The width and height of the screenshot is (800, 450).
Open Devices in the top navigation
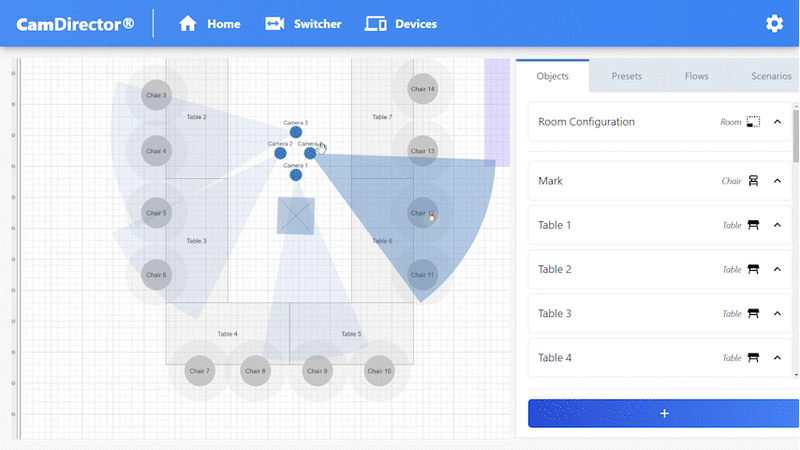click(401, 23)
